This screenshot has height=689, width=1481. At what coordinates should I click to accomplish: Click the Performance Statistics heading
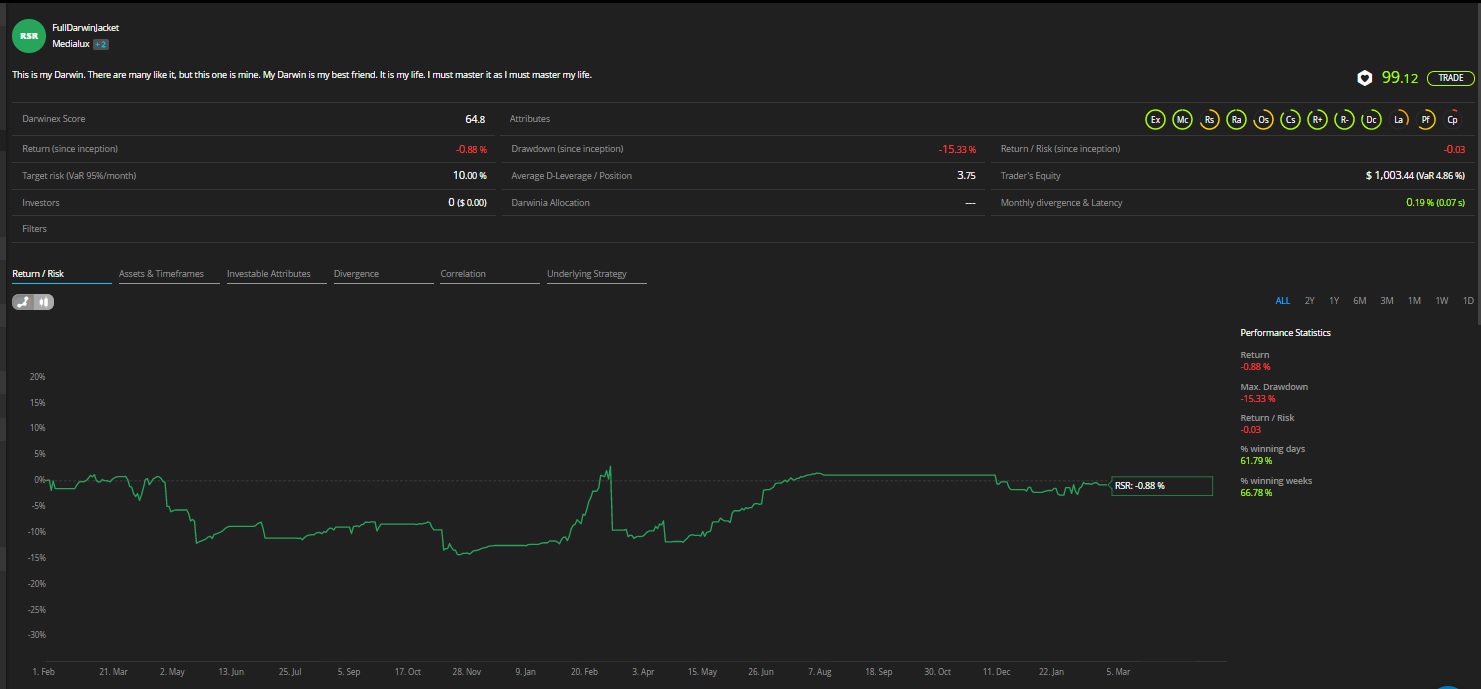[1285, 333]
